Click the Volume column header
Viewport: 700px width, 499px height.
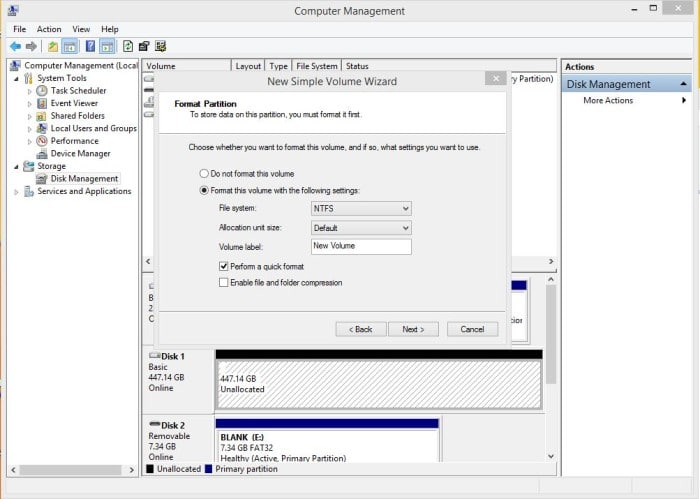point(187,66)
